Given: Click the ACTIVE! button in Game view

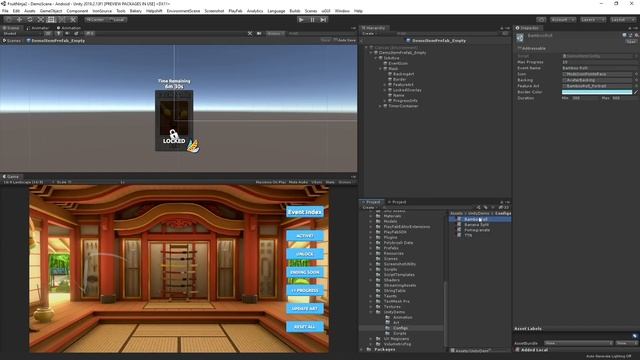Looking at the screenshot, I should pyautogui.click(x=304, y=236).
